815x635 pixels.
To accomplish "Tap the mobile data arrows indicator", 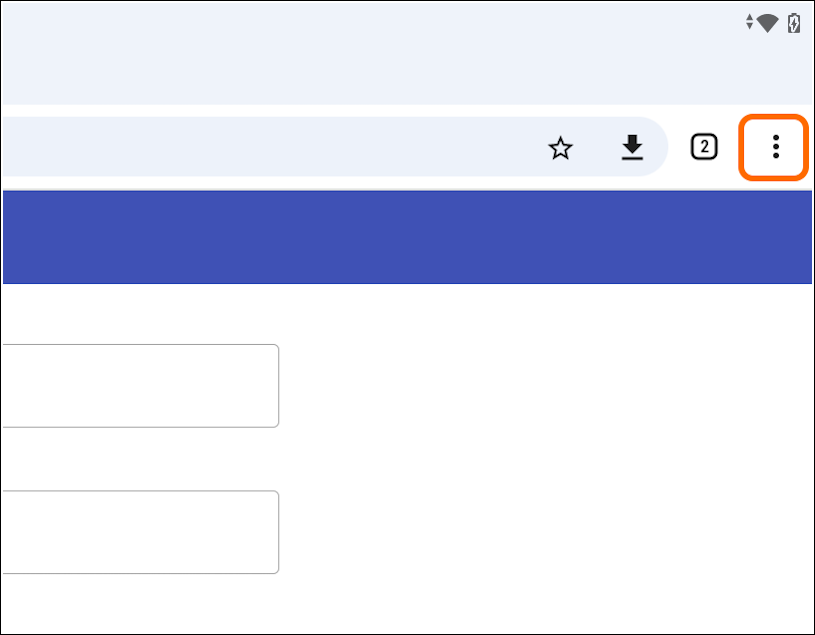I will pyautogui.click(x=749, y=22).
